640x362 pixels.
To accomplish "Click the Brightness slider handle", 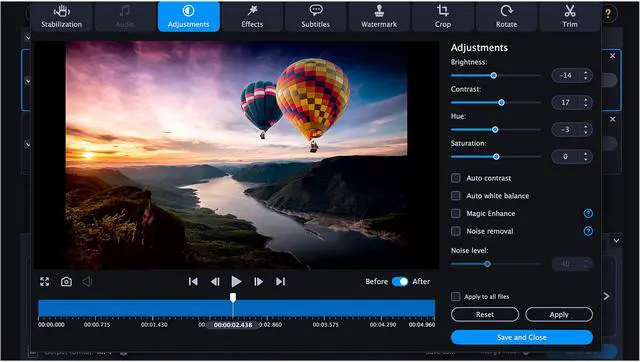I will [x=493, y=76].
